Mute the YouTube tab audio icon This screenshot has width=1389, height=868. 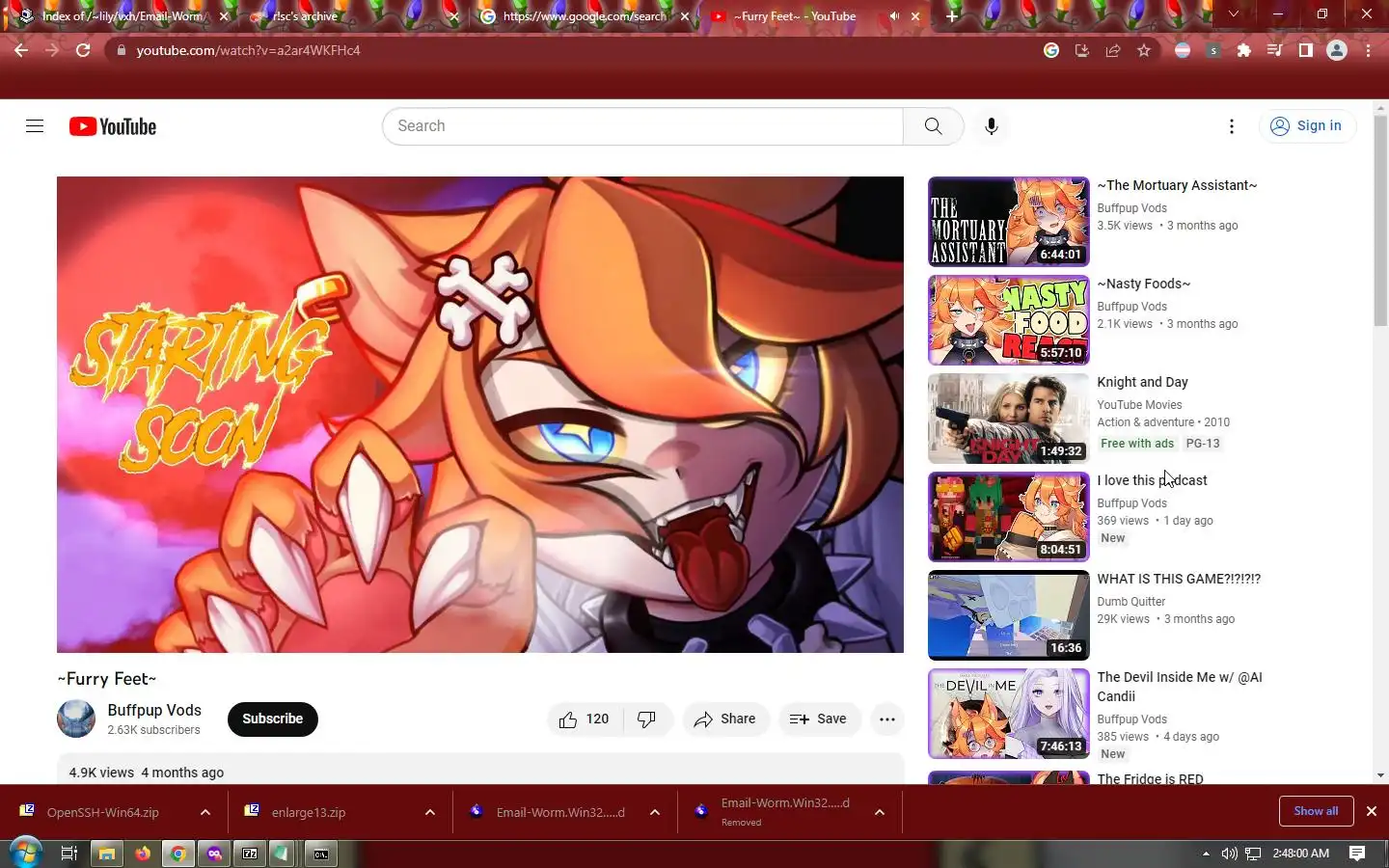894,16
